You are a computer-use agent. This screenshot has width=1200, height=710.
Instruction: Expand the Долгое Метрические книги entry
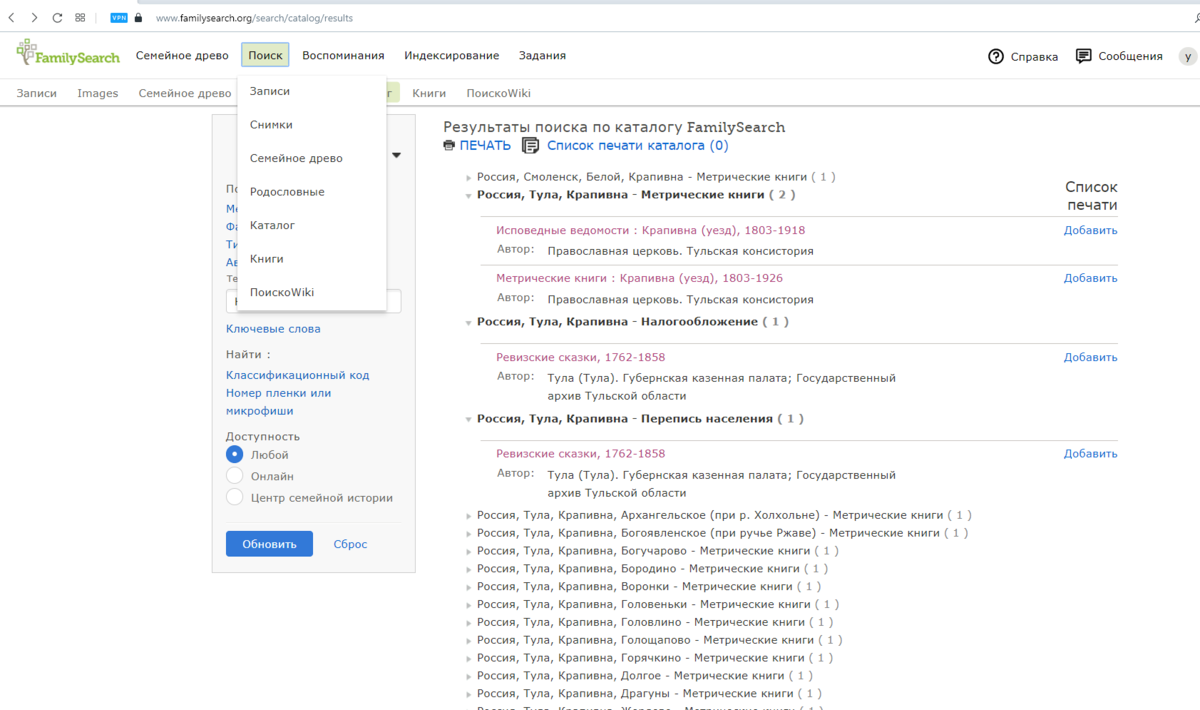(469, 676)
